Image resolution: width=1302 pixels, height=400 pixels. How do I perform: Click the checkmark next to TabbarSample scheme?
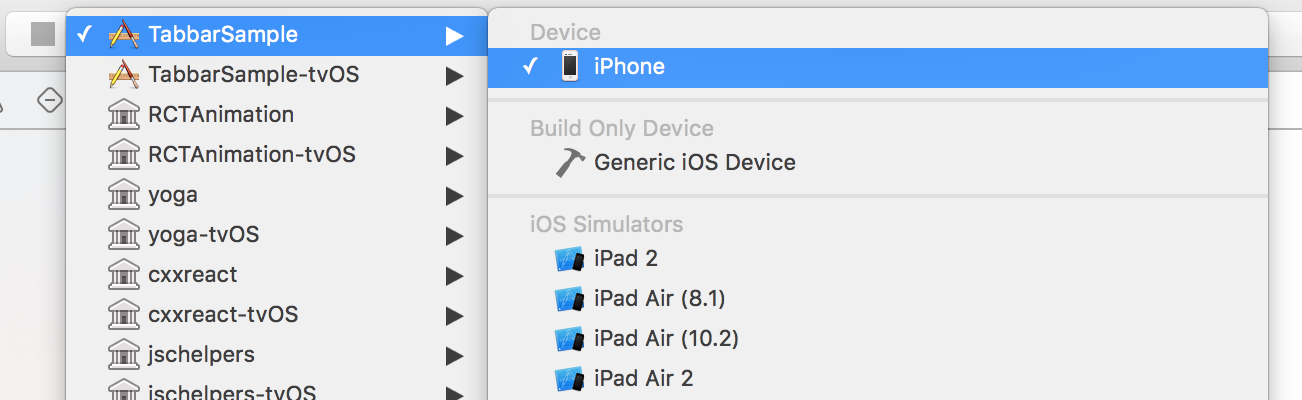pos(85,34)
